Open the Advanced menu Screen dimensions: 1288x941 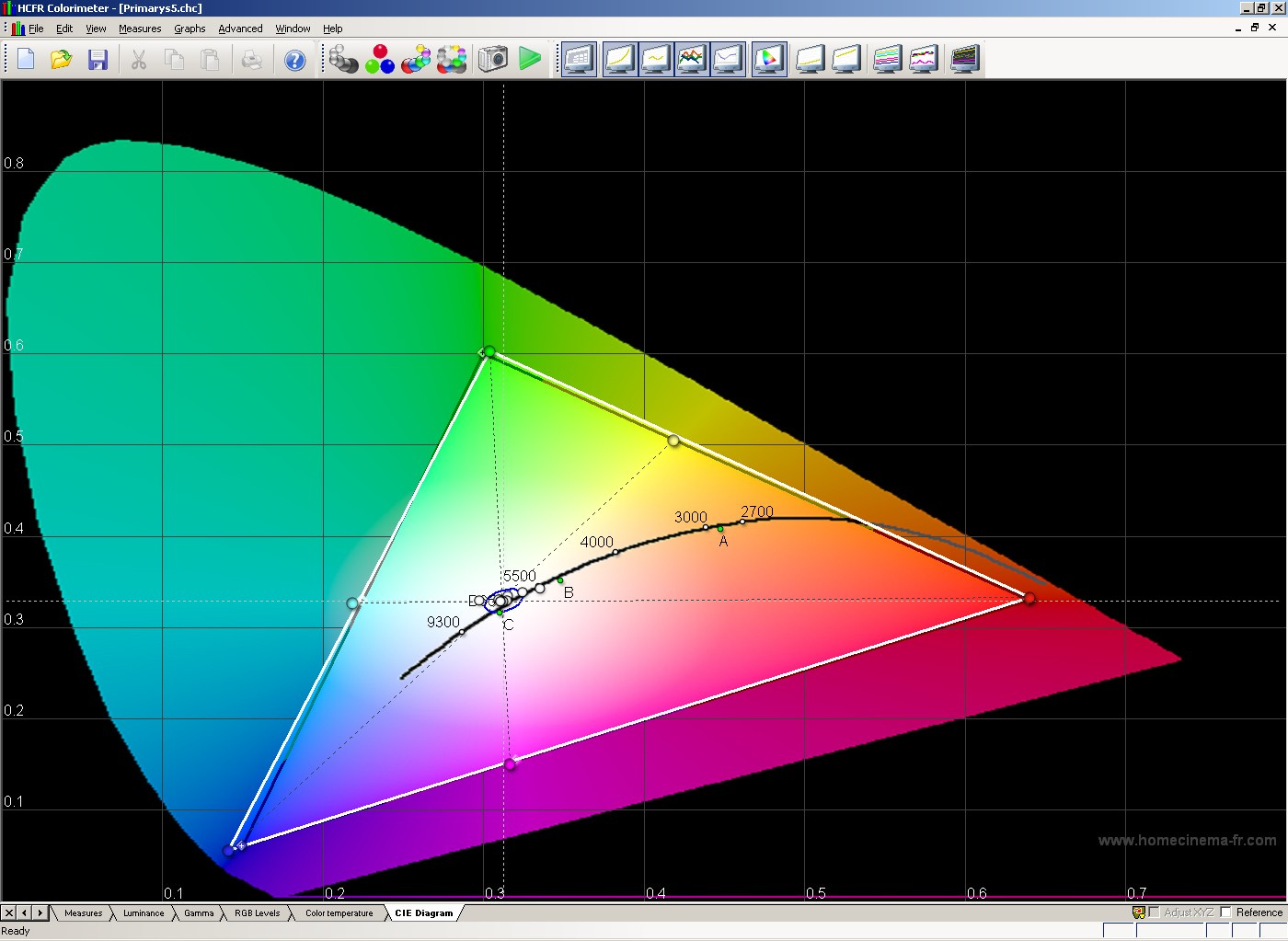coord(240,29)
